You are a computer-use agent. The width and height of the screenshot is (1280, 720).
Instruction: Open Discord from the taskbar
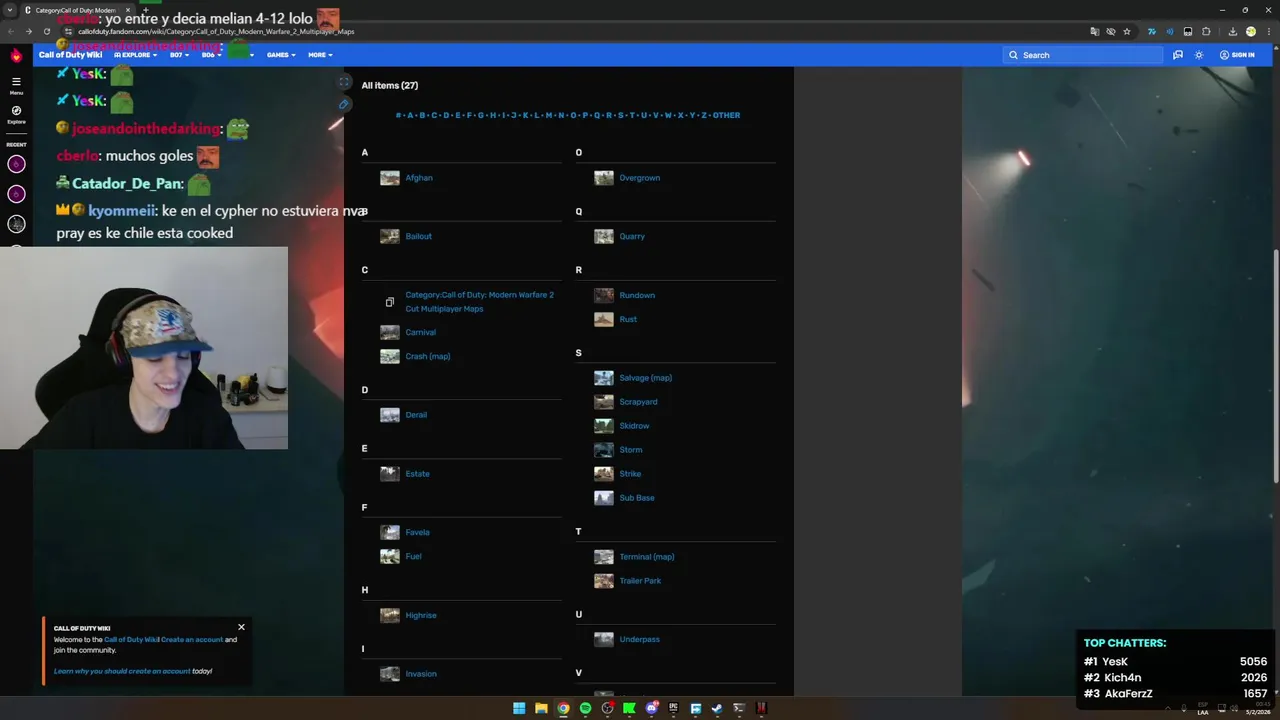coord(651,708)
